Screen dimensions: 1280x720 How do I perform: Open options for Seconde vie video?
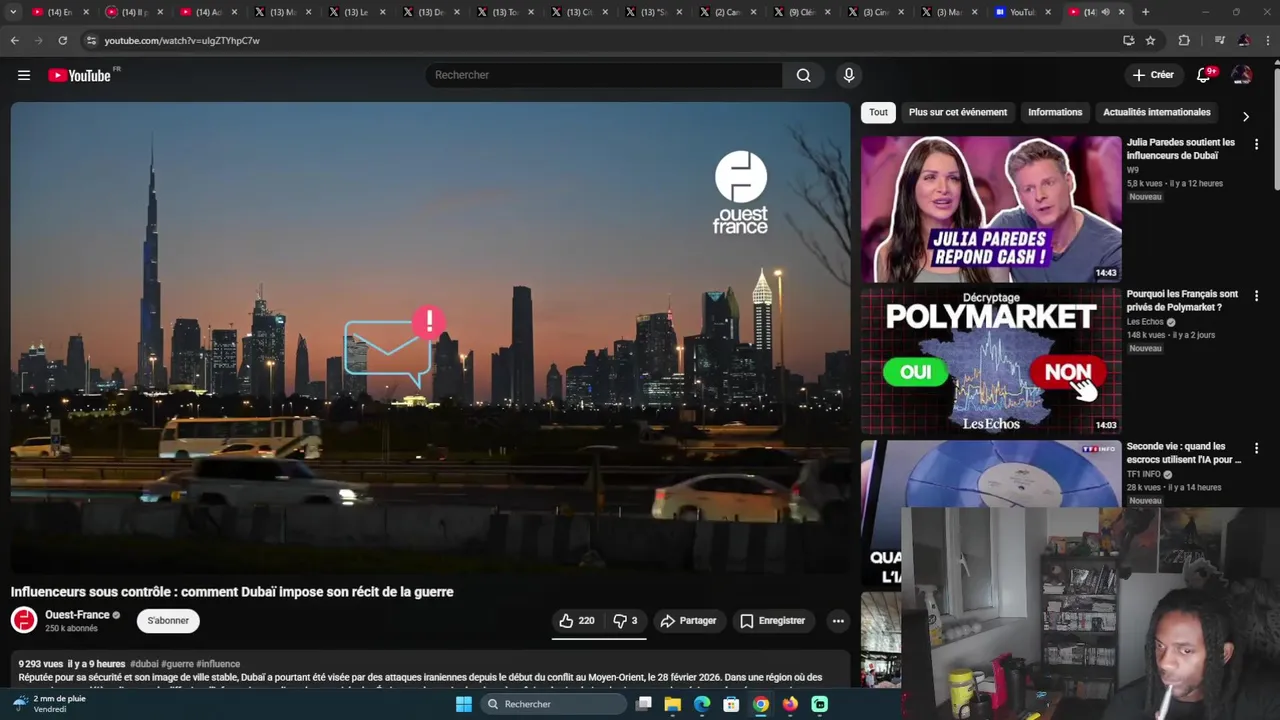pyautogui.click(x=1256, y=448)
